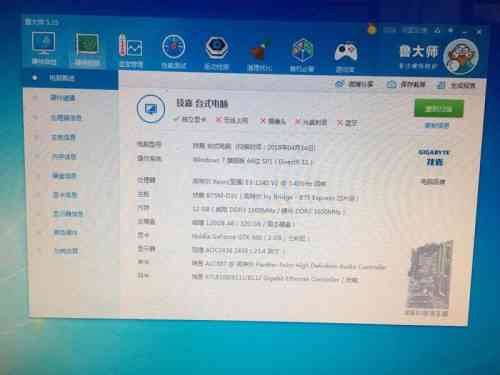Click the motherboard picture thumbnail
The width and height of the screenshot is (500, 375).
point(430,275)
